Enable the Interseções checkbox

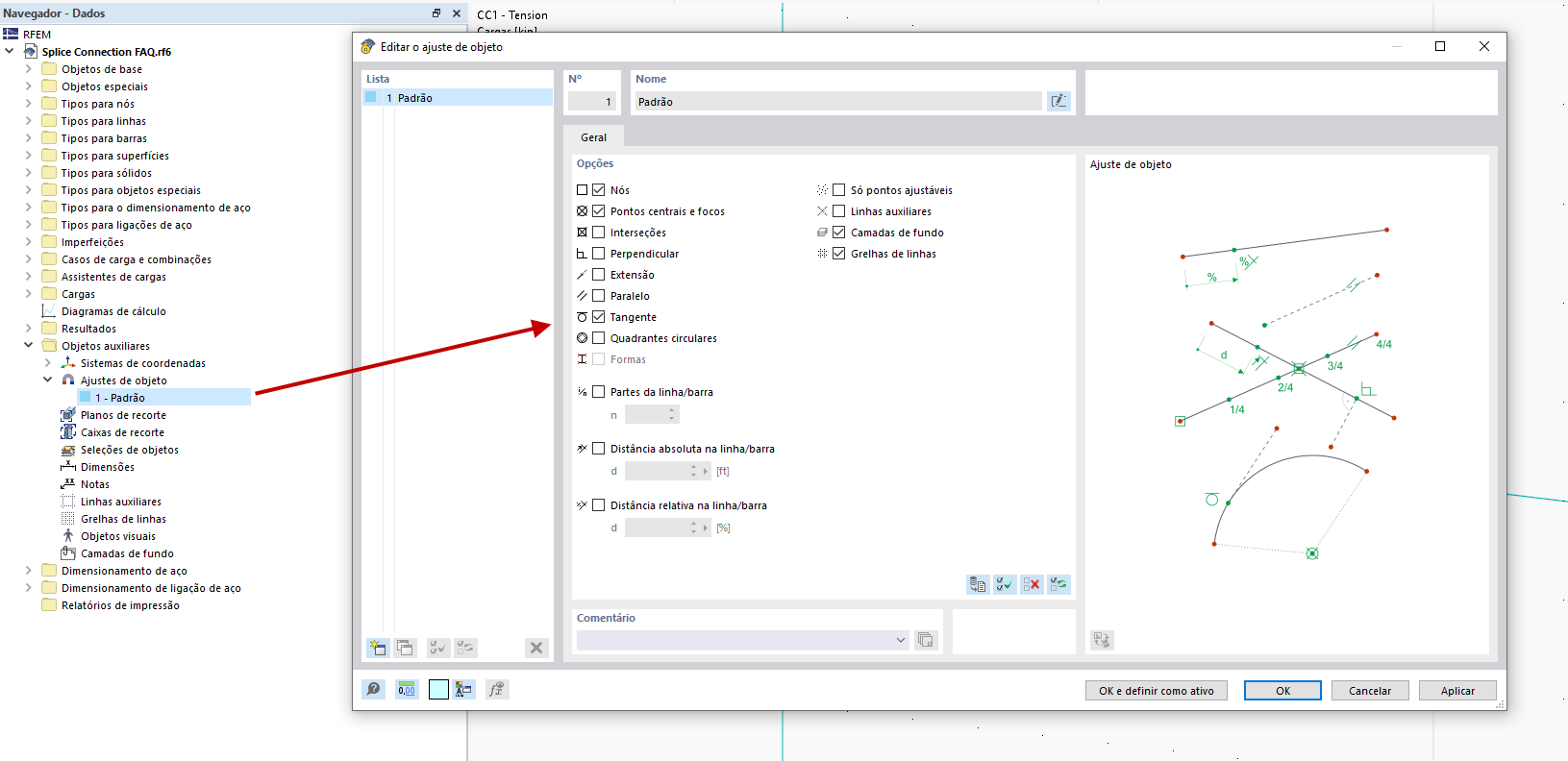pos(599,233)
